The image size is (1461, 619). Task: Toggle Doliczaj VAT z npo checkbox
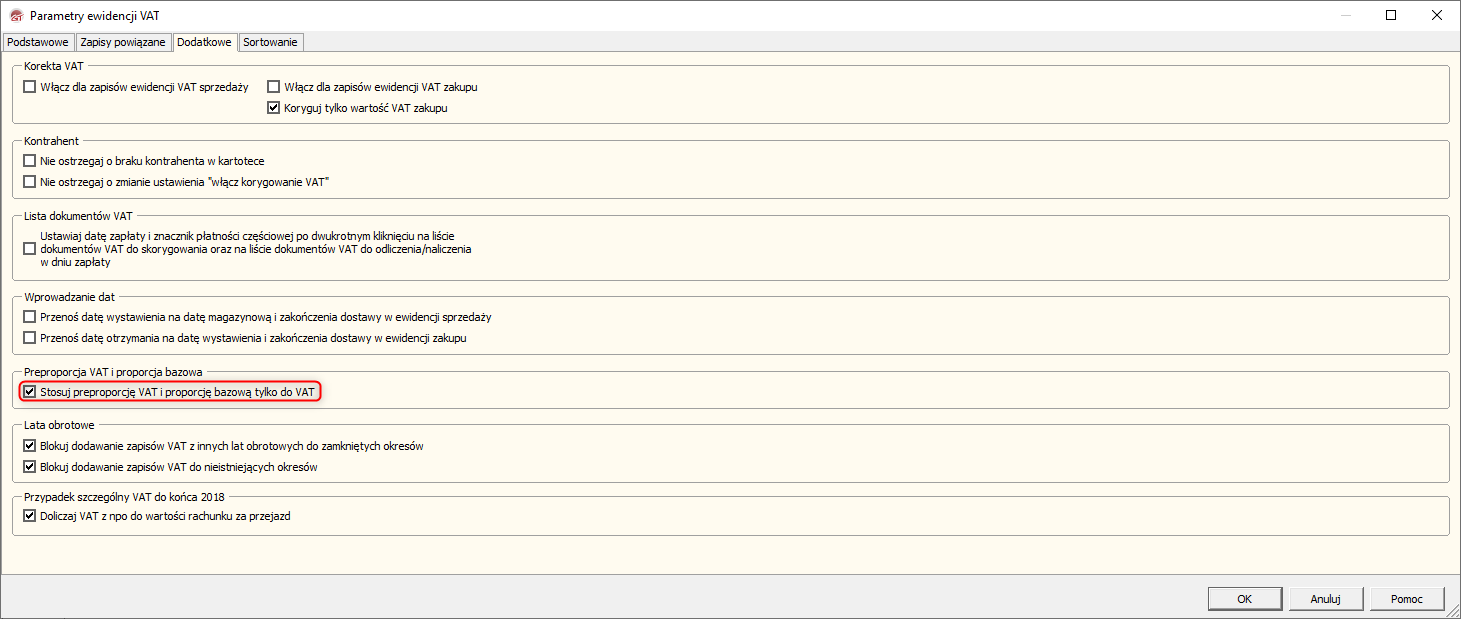point(30,517)
